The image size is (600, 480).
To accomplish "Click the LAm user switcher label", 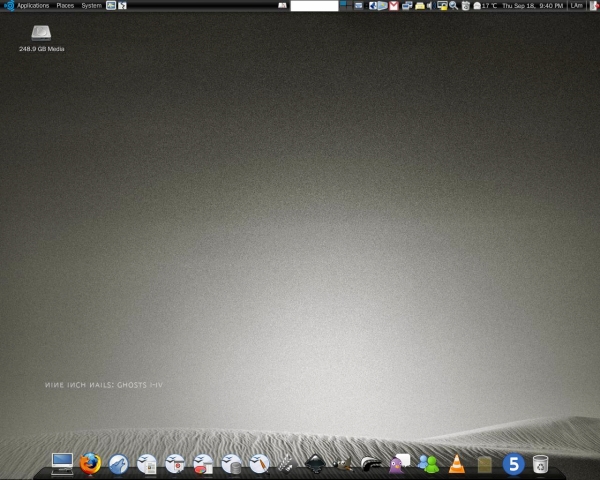I will click(576, 6).
